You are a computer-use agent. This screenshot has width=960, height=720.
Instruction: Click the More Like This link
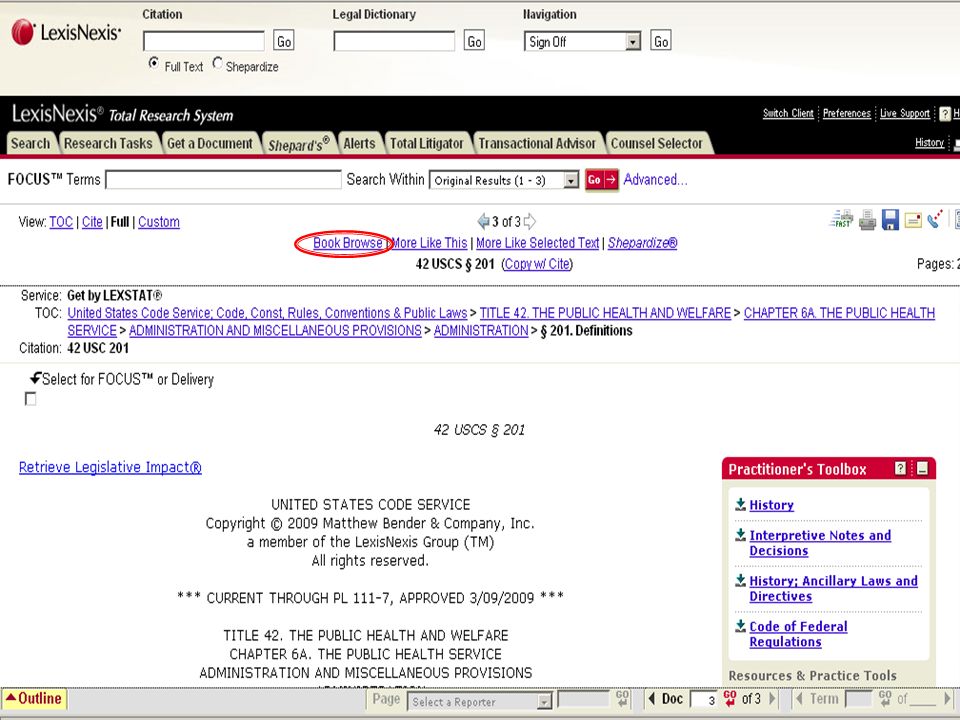[x=429, y=243]
